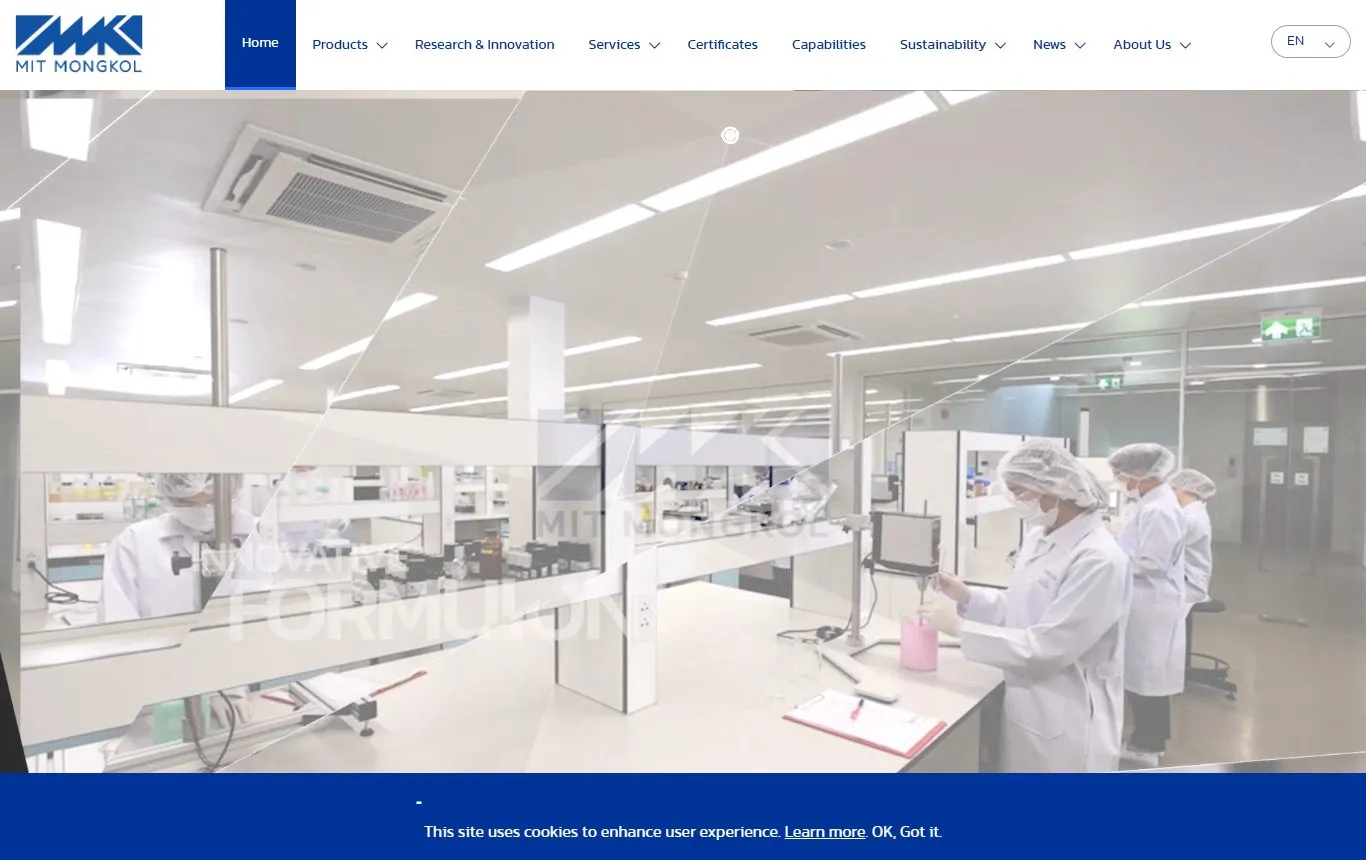Open the Products menu
The width and height of the screenshot is (1366, 860).
click(x=340, y=45)
